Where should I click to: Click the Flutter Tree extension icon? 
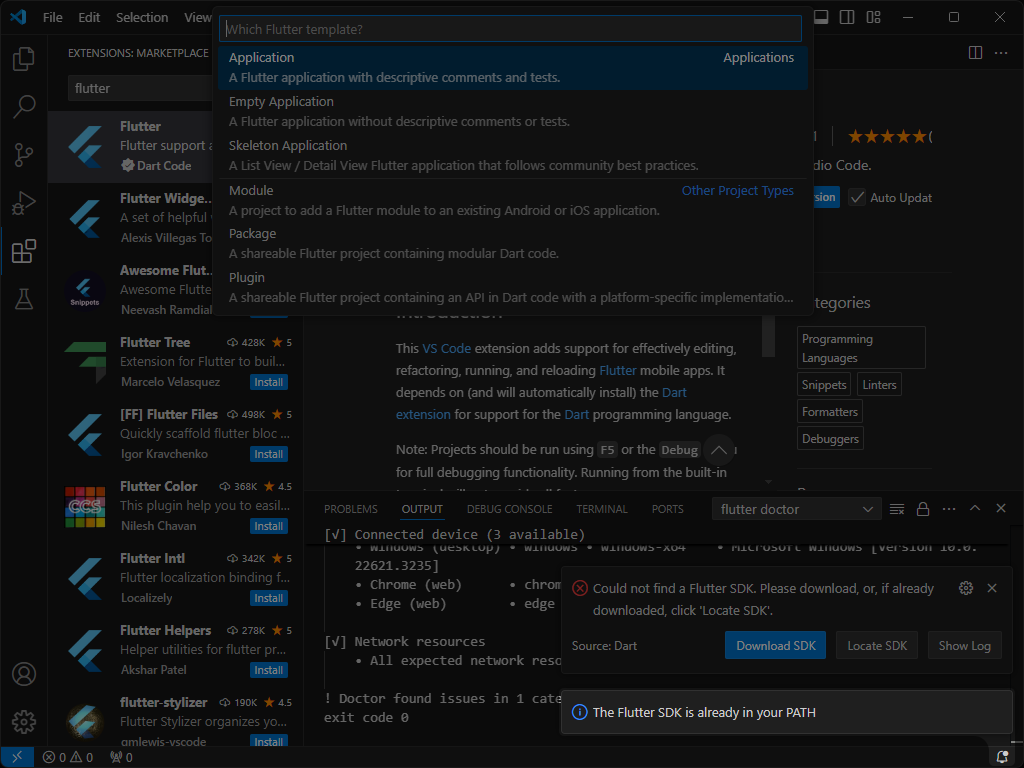[x=85, y=361]
